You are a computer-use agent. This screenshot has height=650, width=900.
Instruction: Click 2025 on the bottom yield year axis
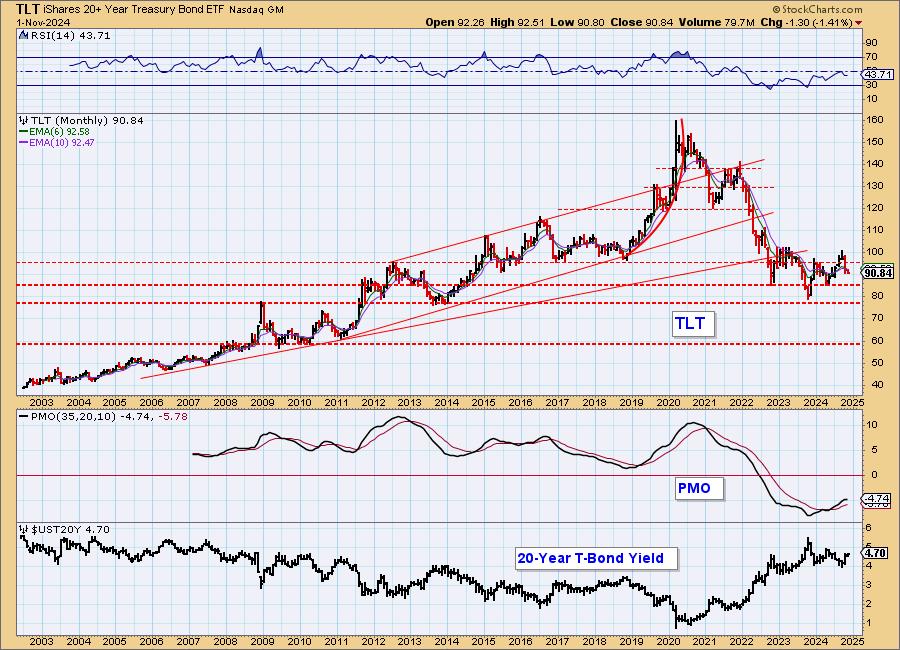[852, 641]
